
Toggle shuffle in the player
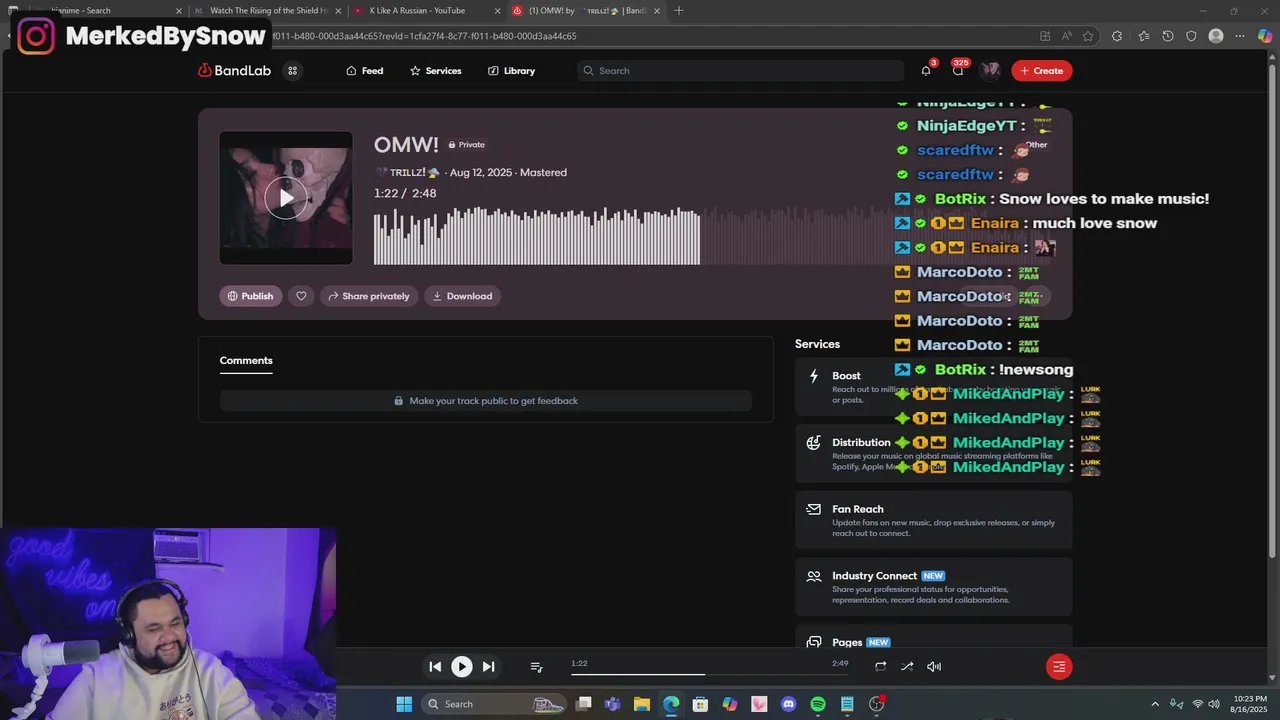[x=907, y=667]
